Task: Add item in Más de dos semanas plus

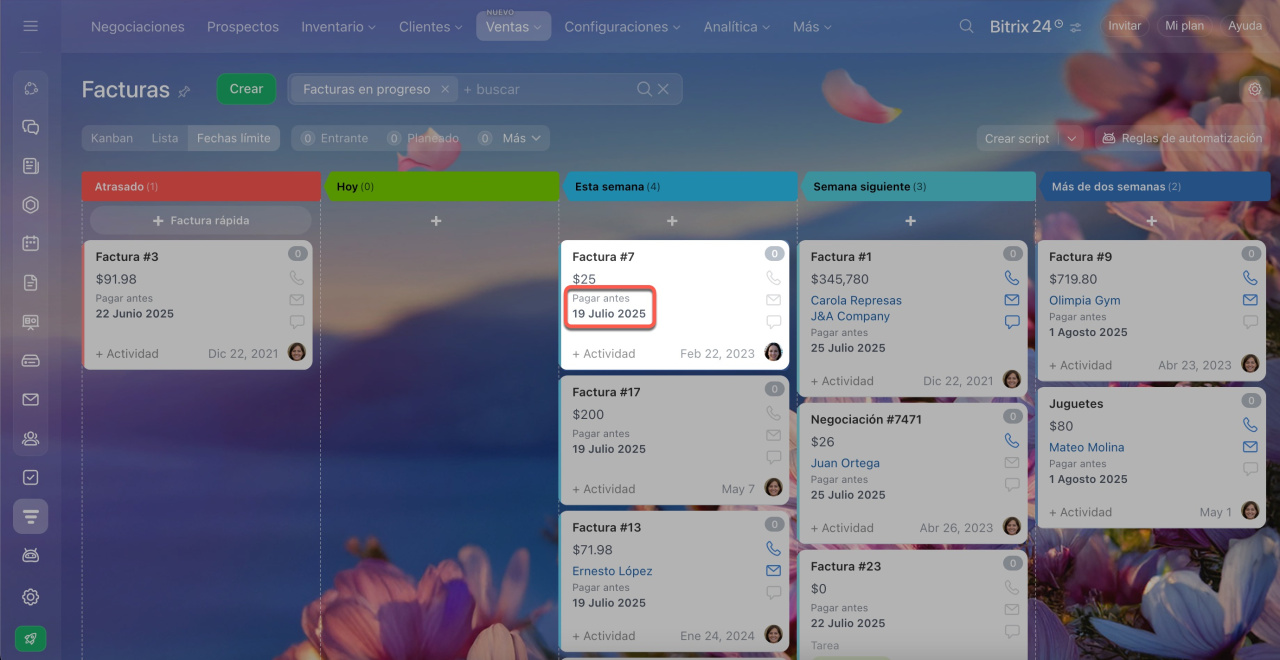Action: tap(1152, 220)
